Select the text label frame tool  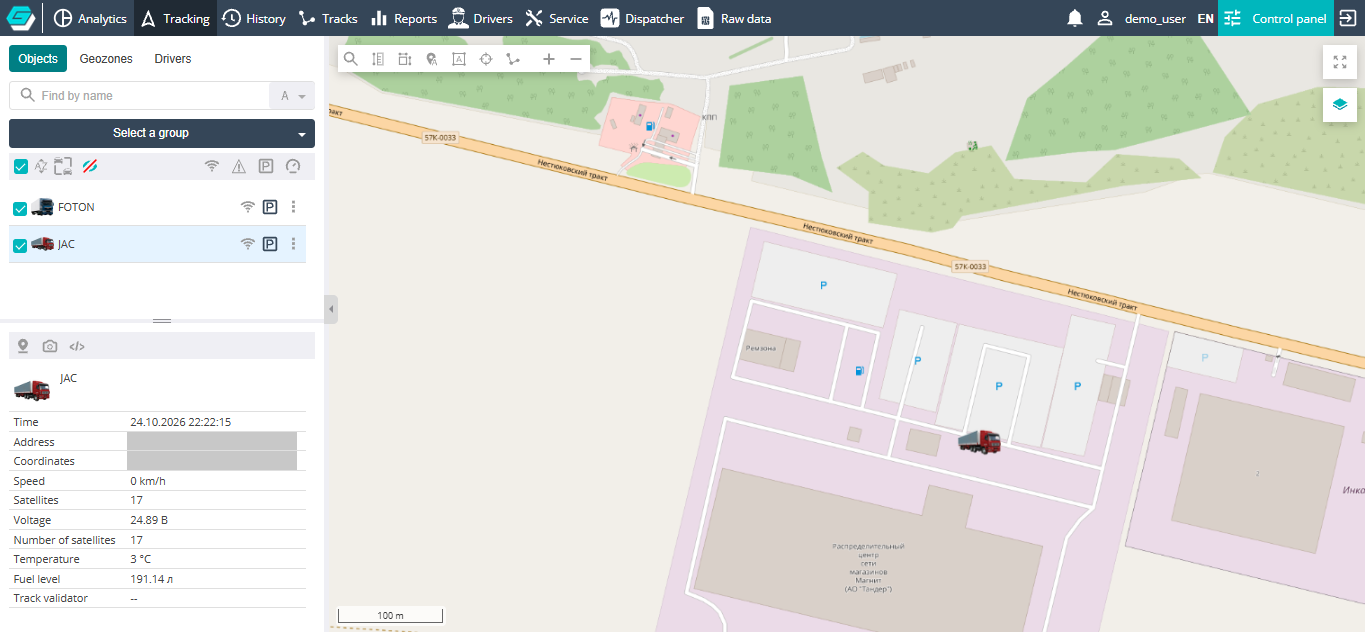[459, 59]
